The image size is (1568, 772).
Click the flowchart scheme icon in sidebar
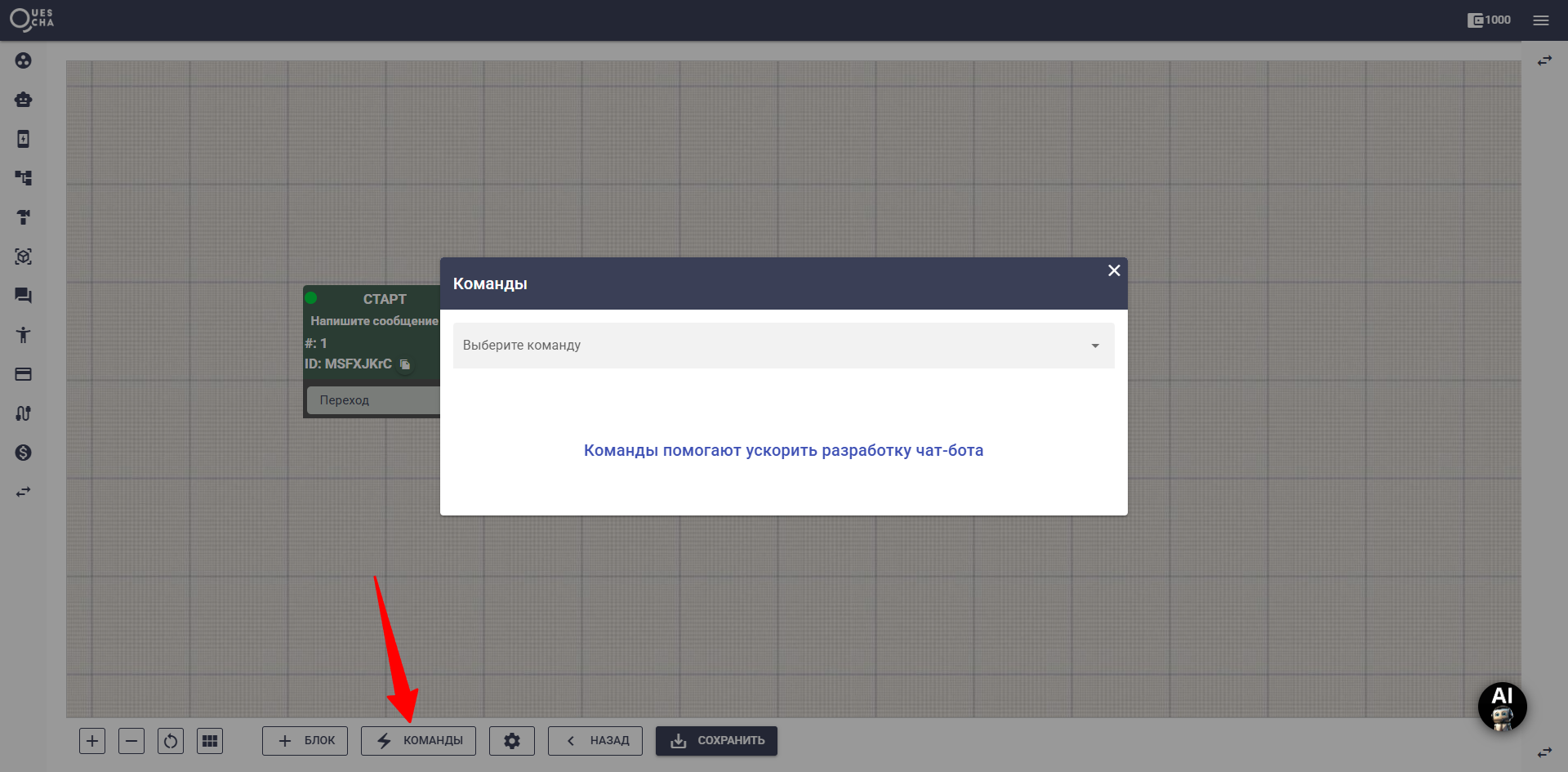[23, 178]
